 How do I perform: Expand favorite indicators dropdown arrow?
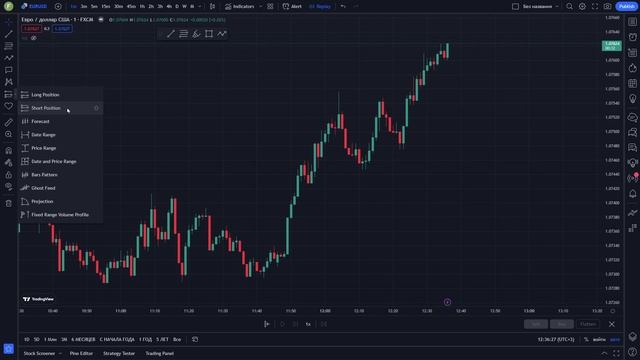coord(260,6)
